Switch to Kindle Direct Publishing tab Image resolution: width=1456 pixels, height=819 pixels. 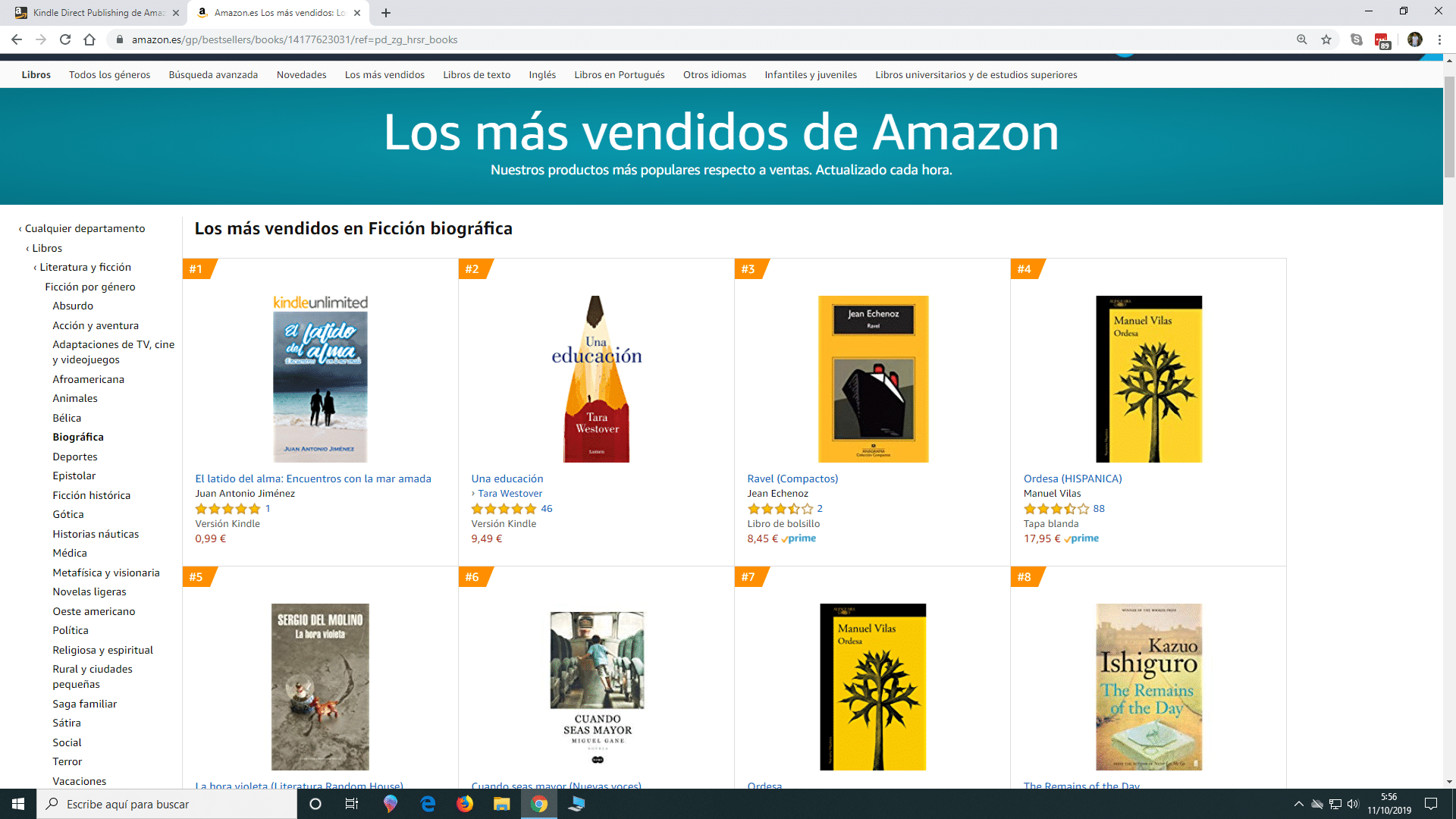tap(99, 13)
